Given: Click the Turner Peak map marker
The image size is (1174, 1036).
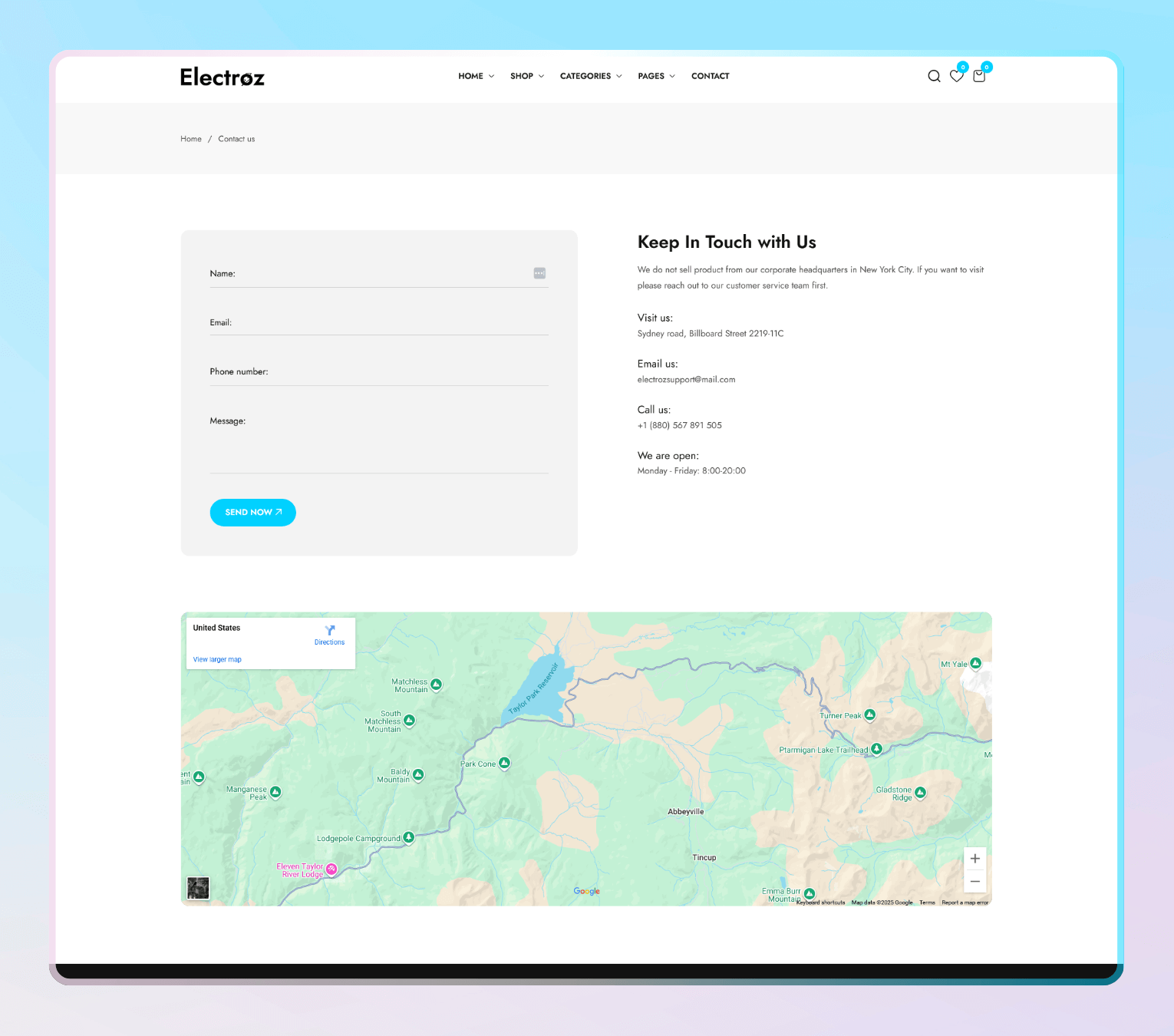Looking at the screenshot, I should (x=869, y=714).
